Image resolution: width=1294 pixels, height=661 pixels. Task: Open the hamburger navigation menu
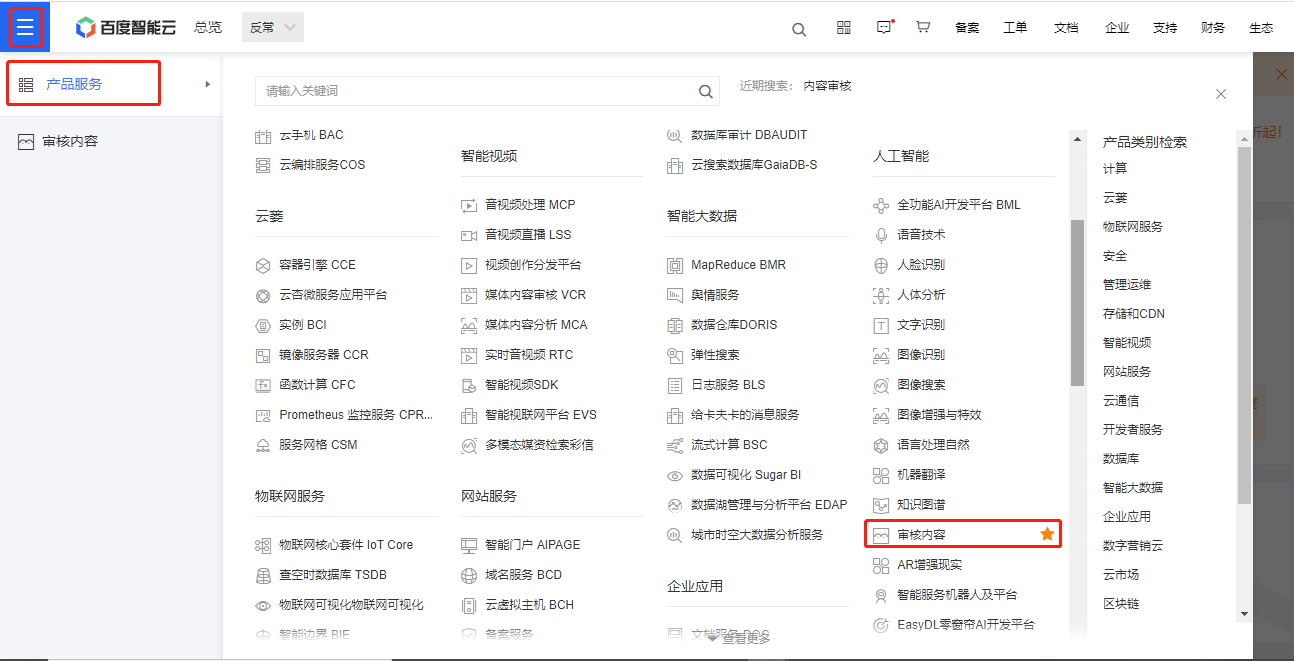[25, 27]
